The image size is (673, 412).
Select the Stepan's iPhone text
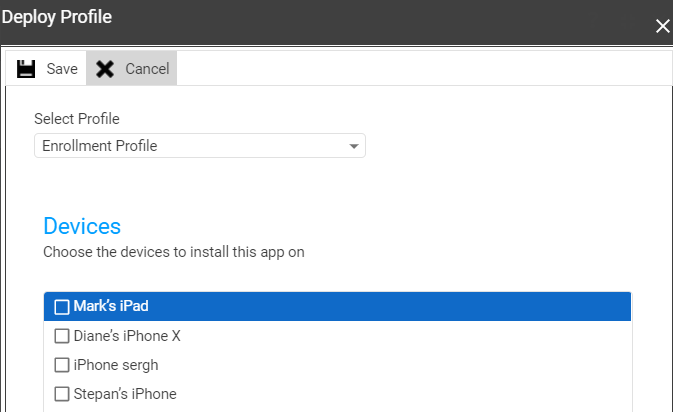[125, 394]
